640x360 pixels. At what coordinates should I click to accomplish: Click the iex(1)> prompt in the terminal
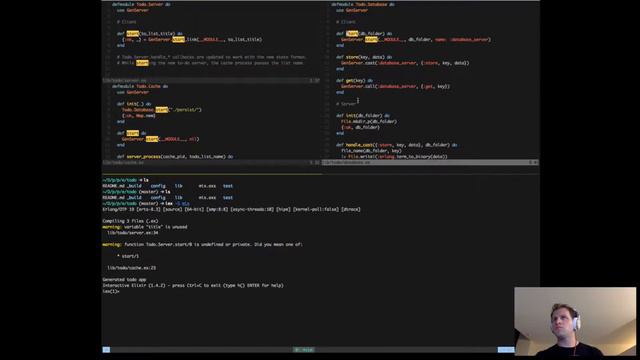click(x=111, y=291)
